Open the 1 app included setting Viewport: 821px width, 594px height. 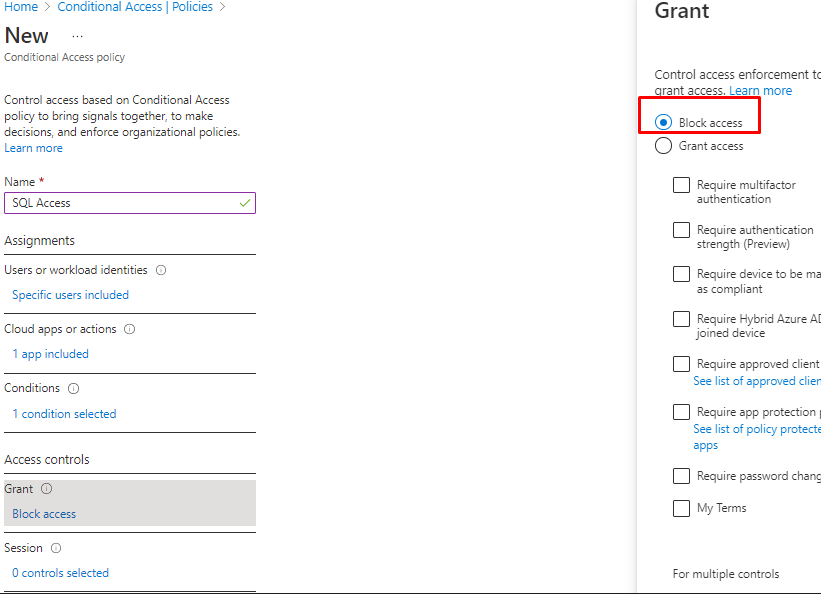[50, 354]
